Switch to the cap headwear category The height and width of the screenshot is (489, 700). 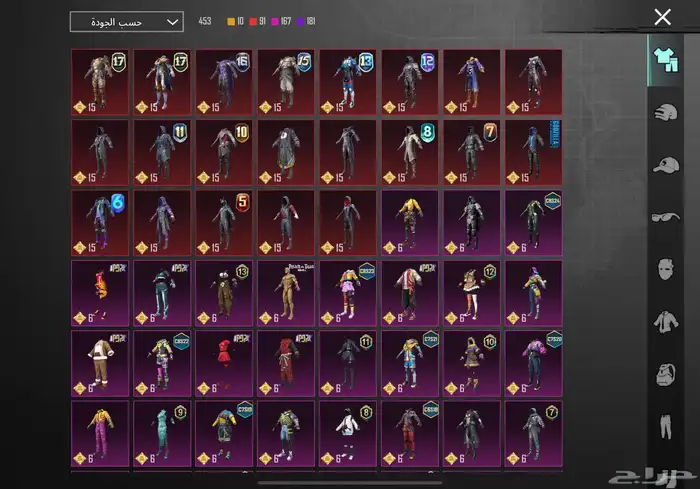pyautogui.click(x=663, y=165)
